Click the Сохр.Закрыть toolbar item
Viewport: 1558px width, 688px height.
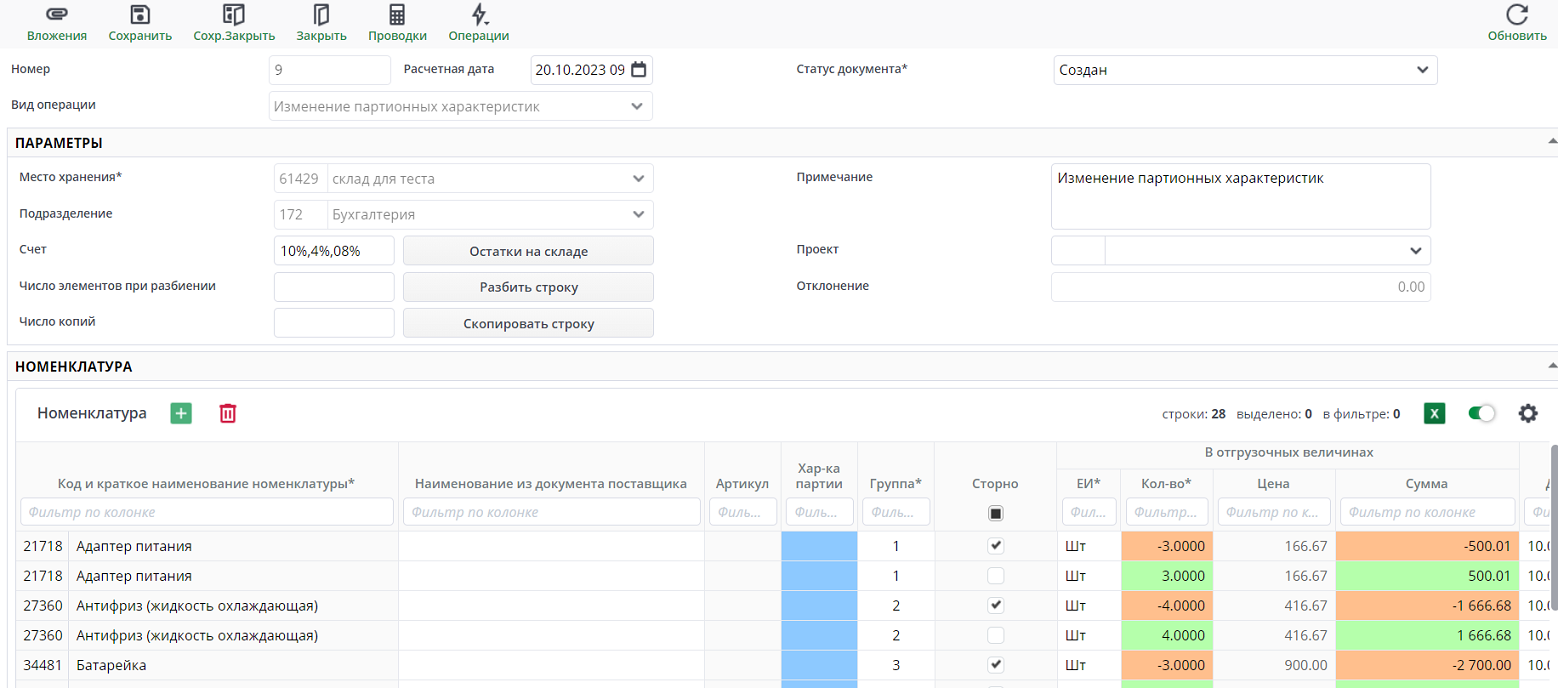234,23
